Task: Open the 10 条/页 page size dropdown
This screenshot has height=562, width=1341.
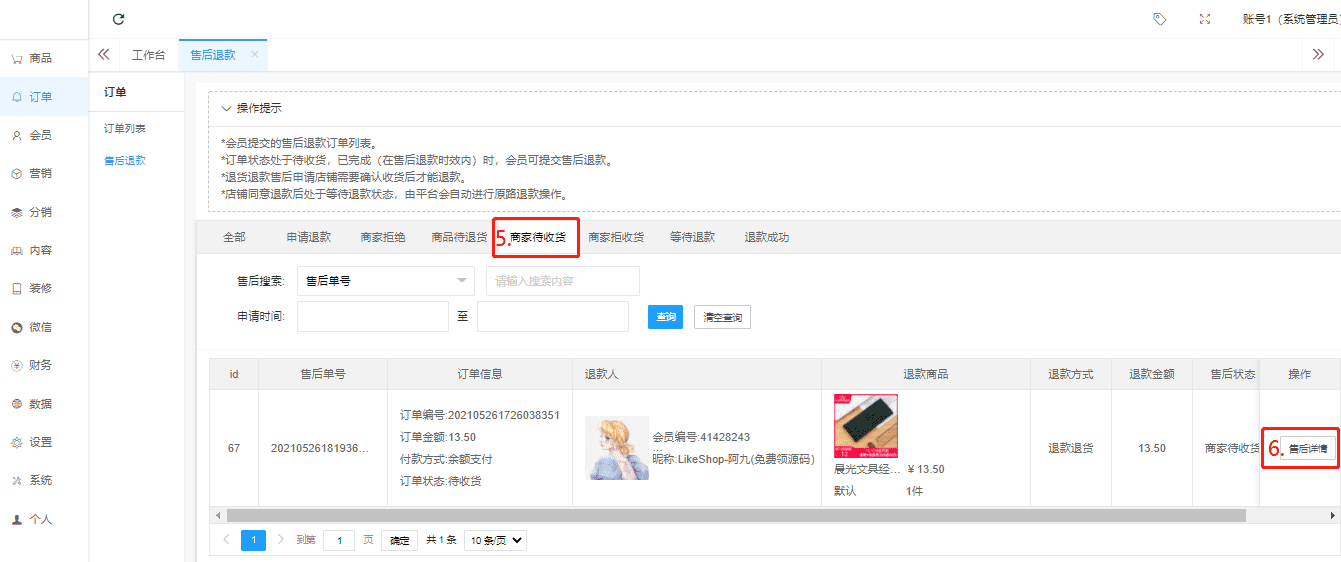Action: pos(496,540)
